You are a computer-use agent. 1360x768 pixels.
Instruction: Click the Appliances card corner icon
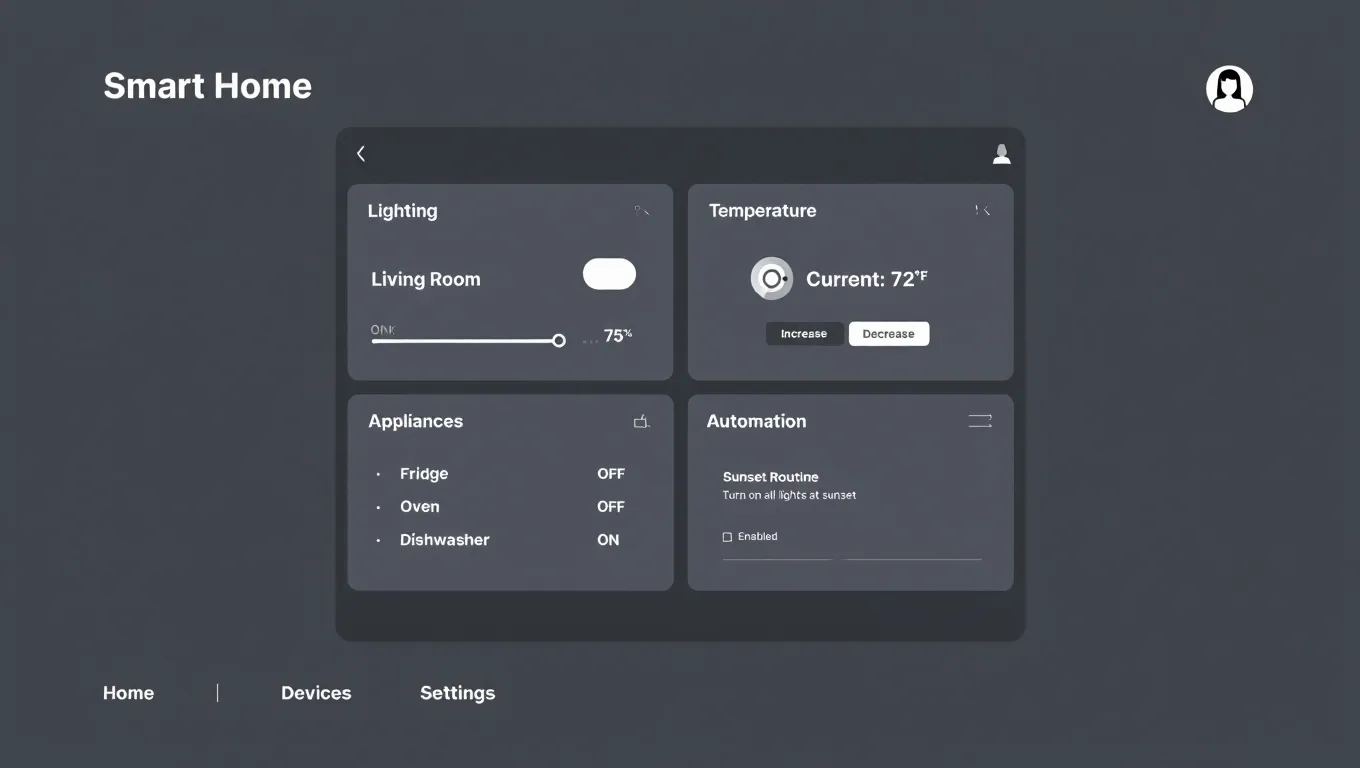(642, 422)
